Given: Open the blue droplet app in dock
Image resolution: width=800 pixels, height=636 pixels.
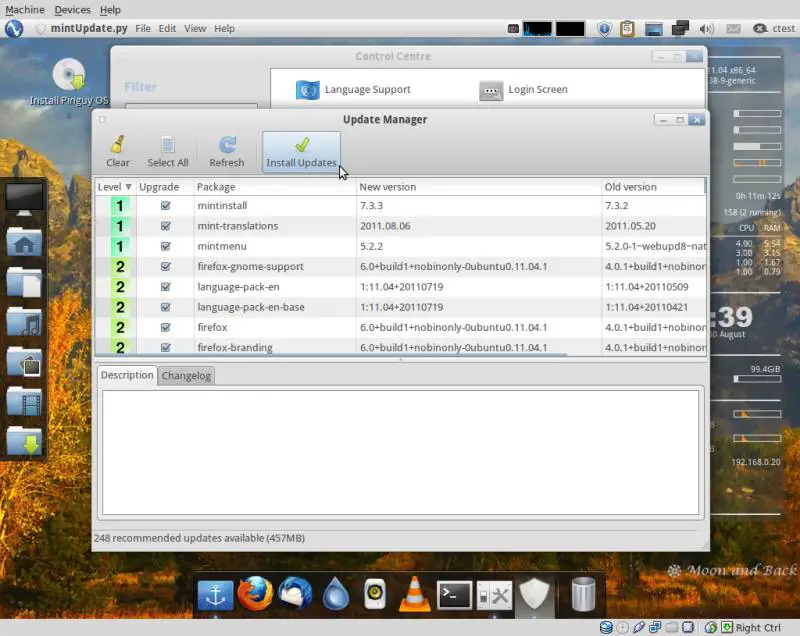Looking at the screenshot, I should click(336, 594).
